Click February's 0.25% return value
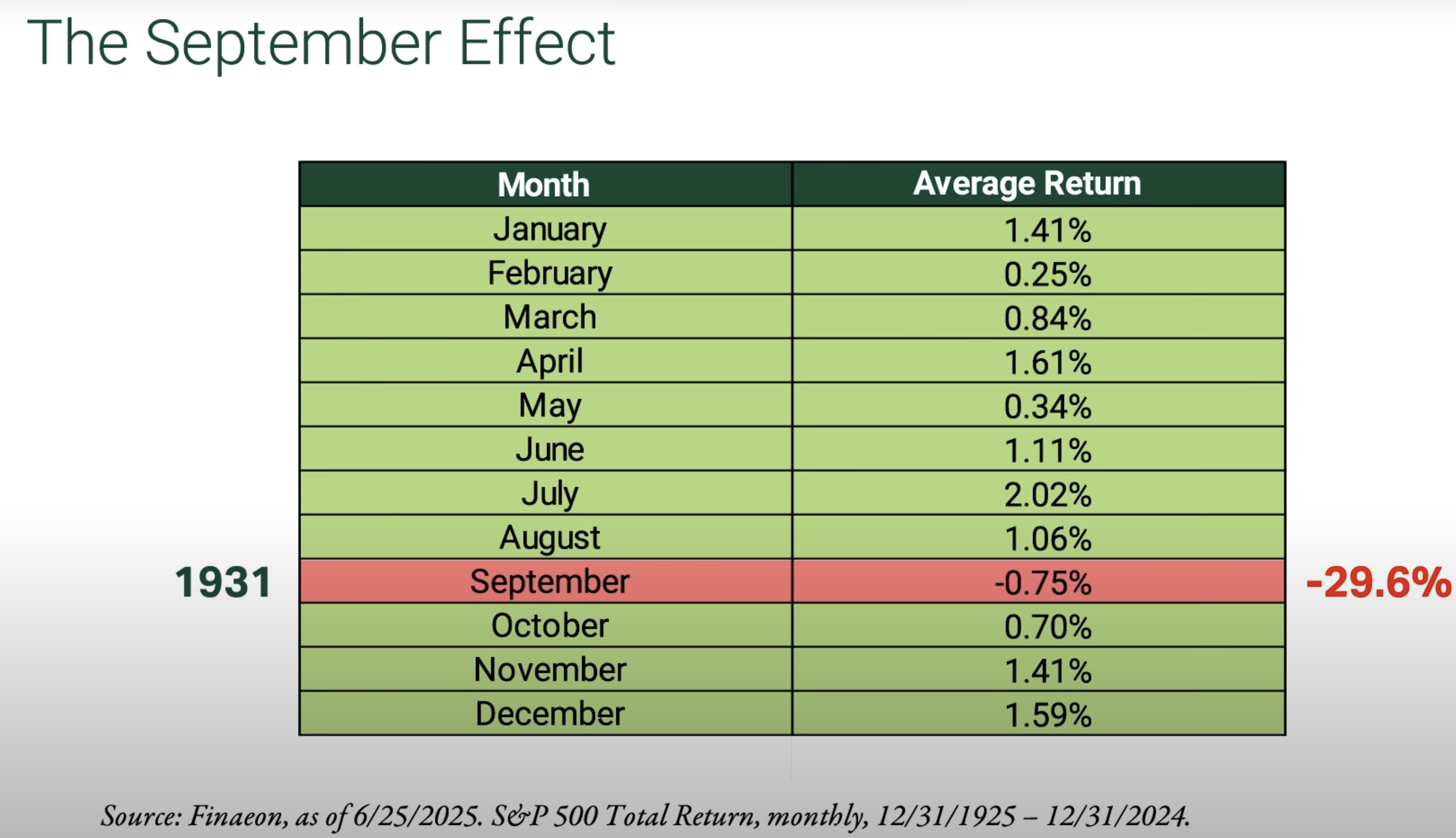1456x838 pixels. click(1047, 274)
